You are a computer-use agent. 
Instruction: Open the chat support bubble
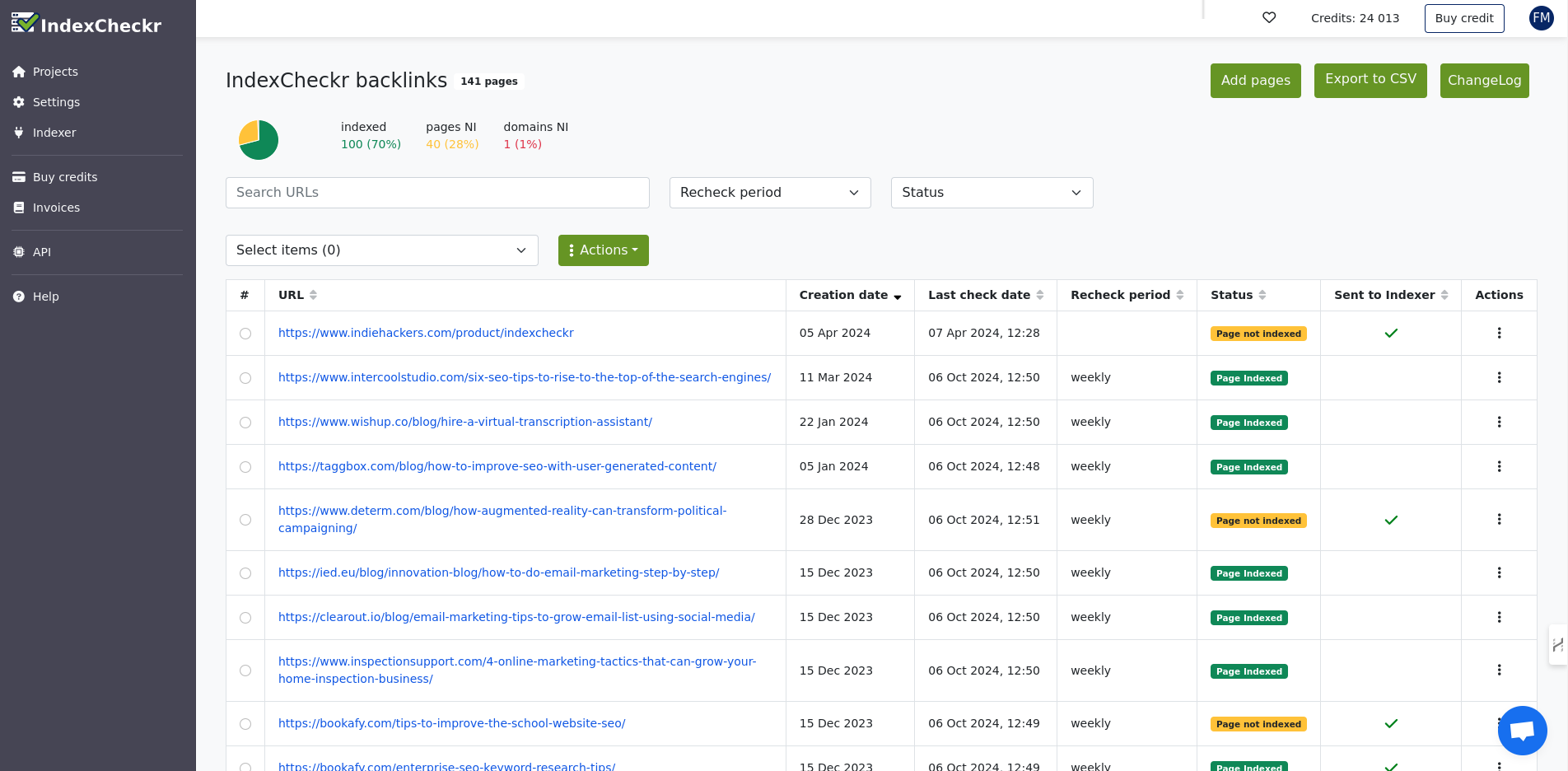tap(1523, 731)
